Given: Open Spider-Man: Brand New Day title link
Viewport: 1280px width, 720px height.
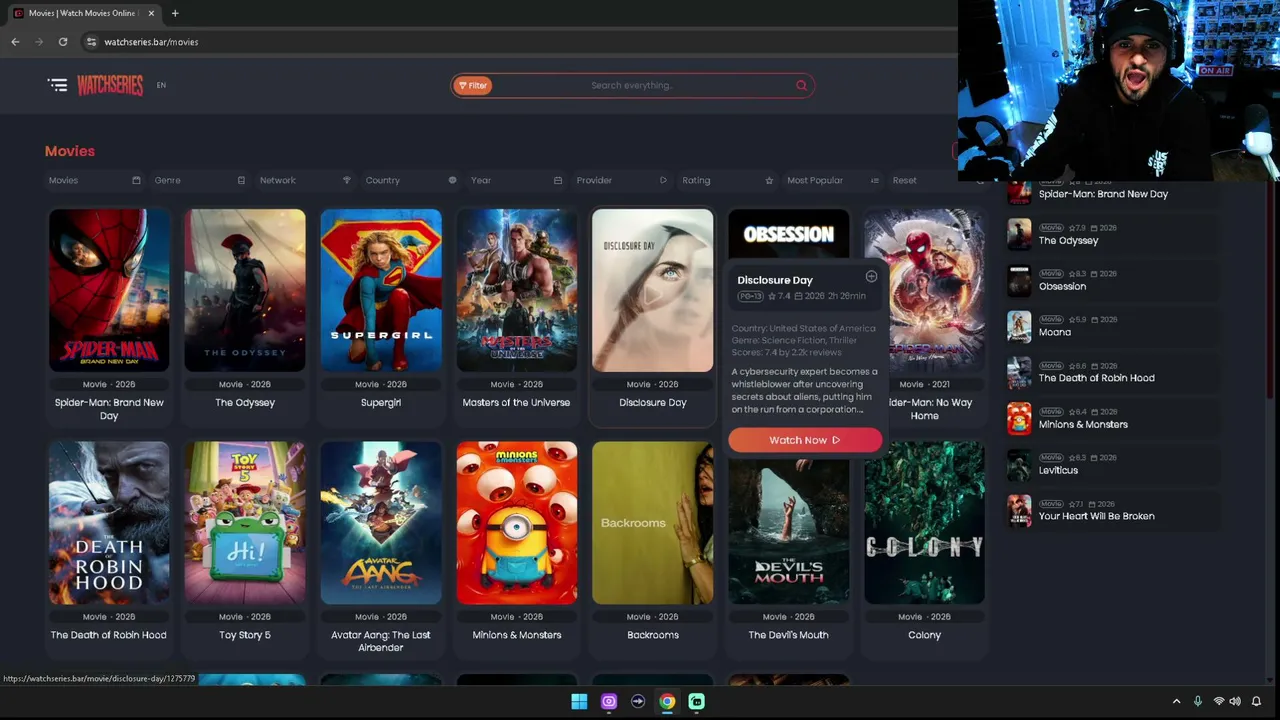Looking at the screenshot, I should pyautogui.click(x=109, y=409).
